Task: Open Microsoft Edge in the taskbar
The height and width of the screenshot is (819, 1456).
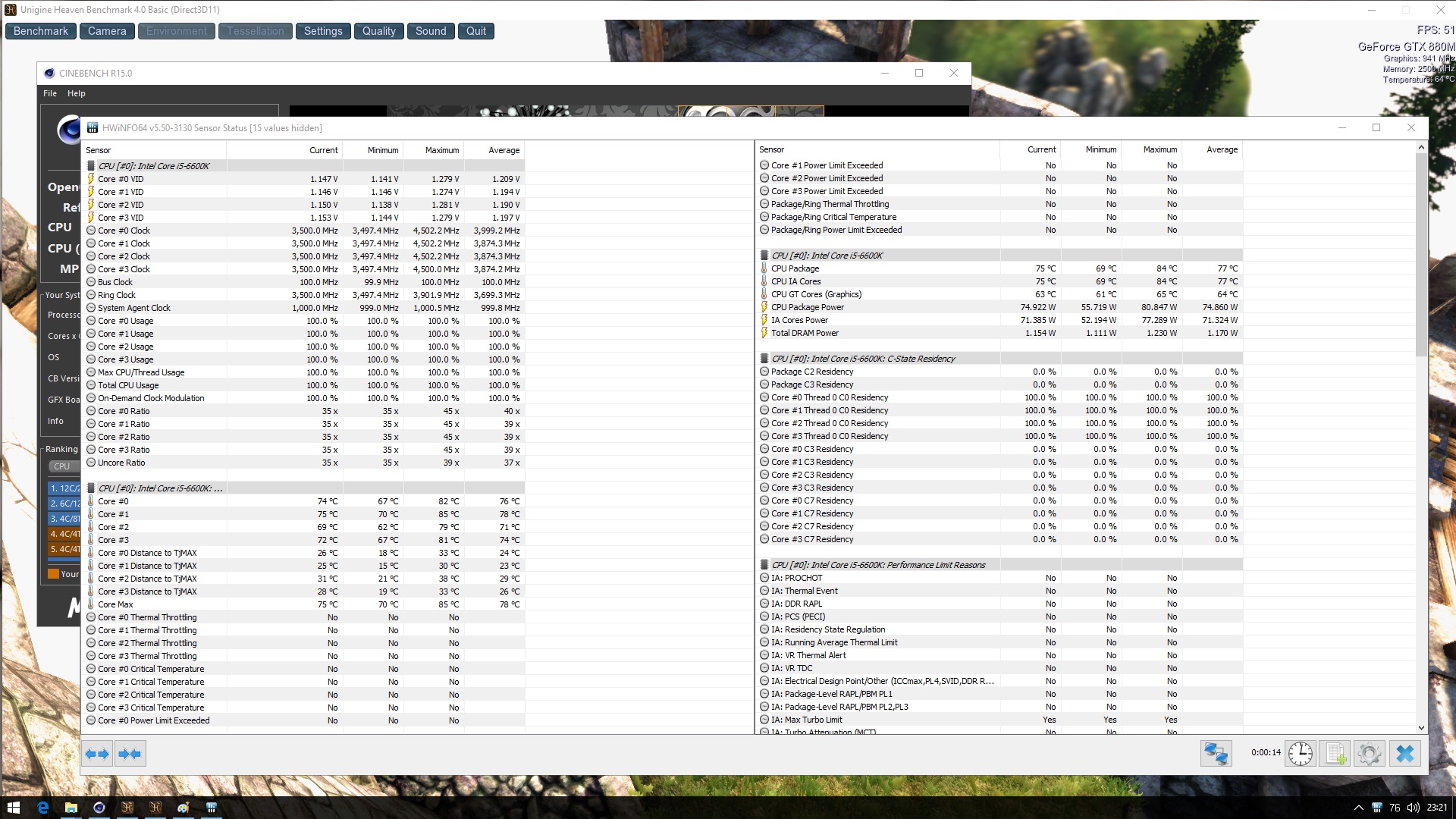Action: pyautogui.click(x=42, y=808)
